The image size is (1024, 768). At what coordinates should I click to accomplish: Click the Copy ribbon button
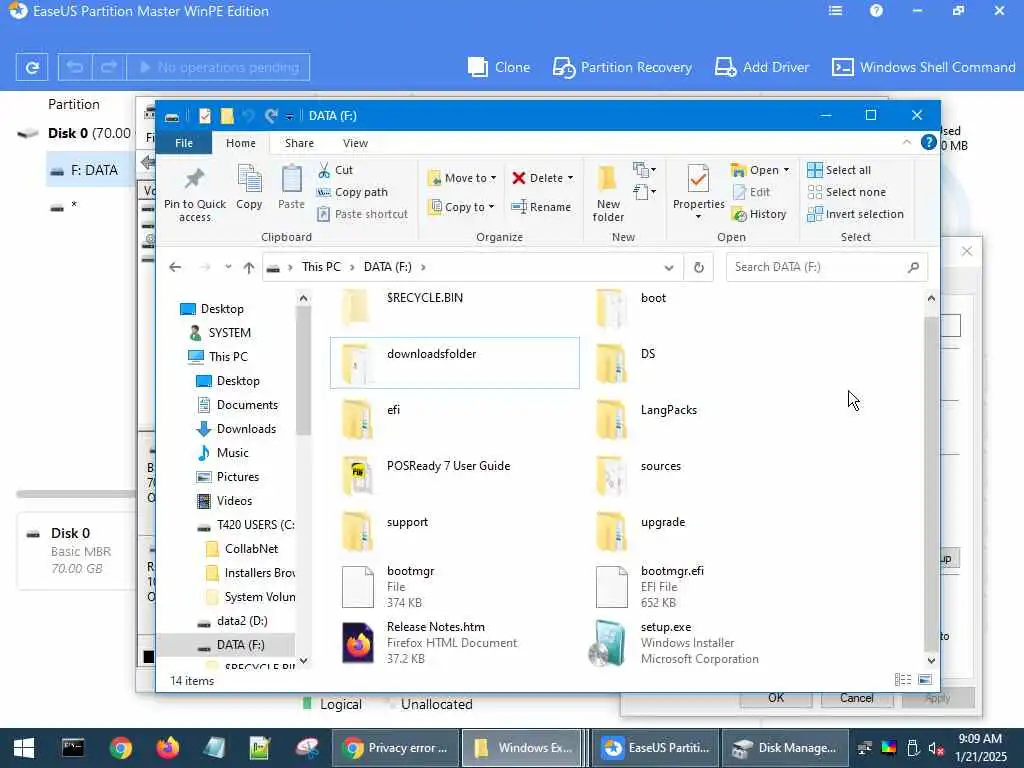pyautogui.click(x=249, y=188)
